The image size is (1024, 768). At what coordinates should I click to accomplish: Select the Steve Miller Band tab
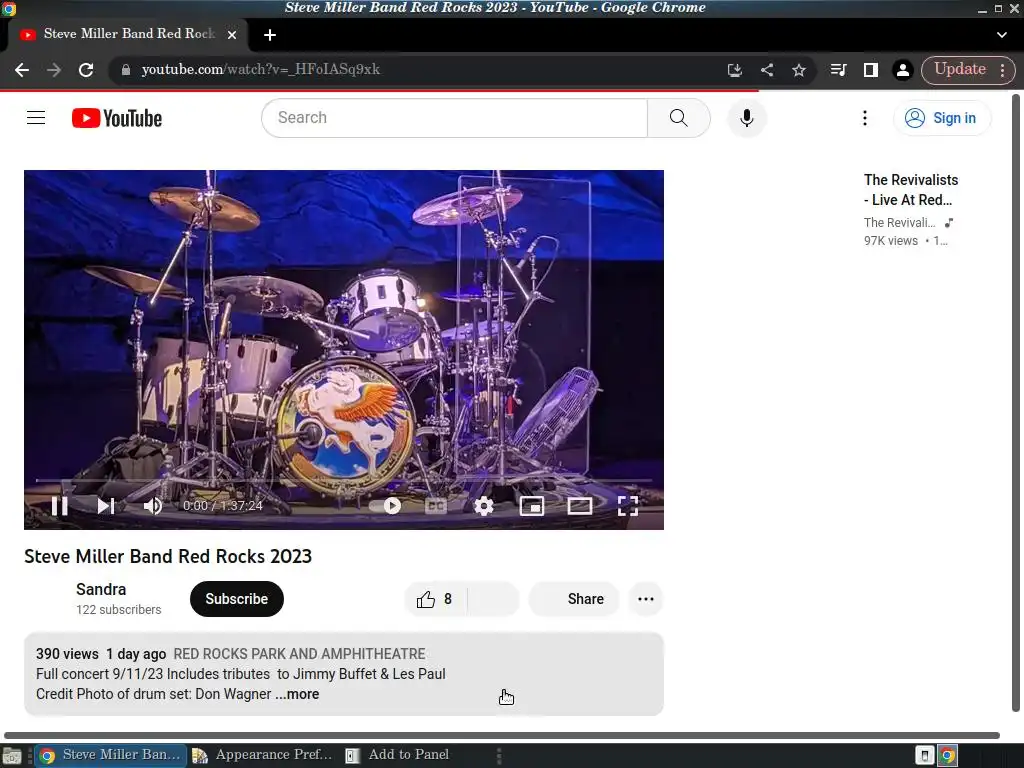[x=129, y=34]
